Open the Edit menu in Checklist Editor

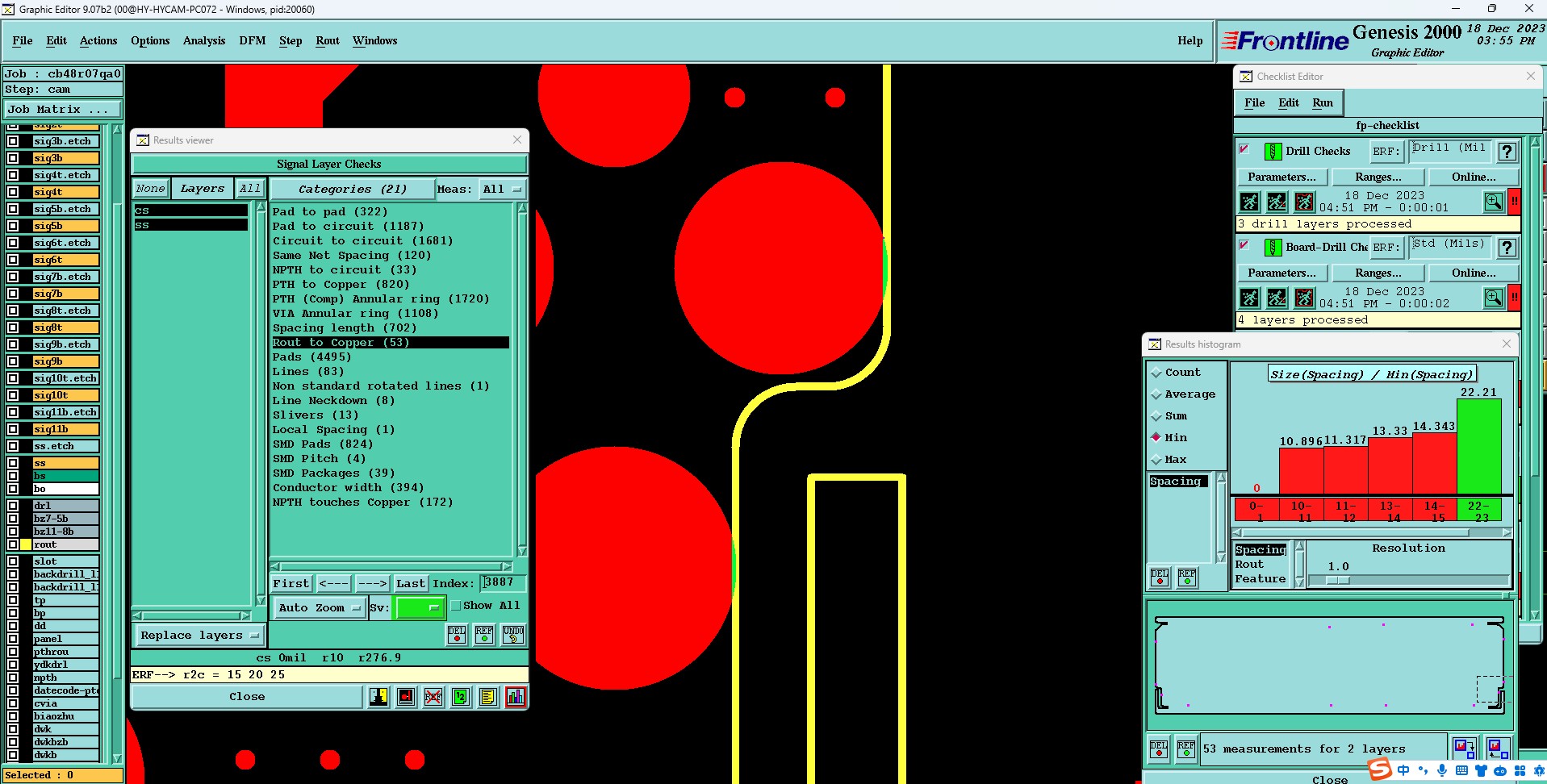pos(1289,102)
